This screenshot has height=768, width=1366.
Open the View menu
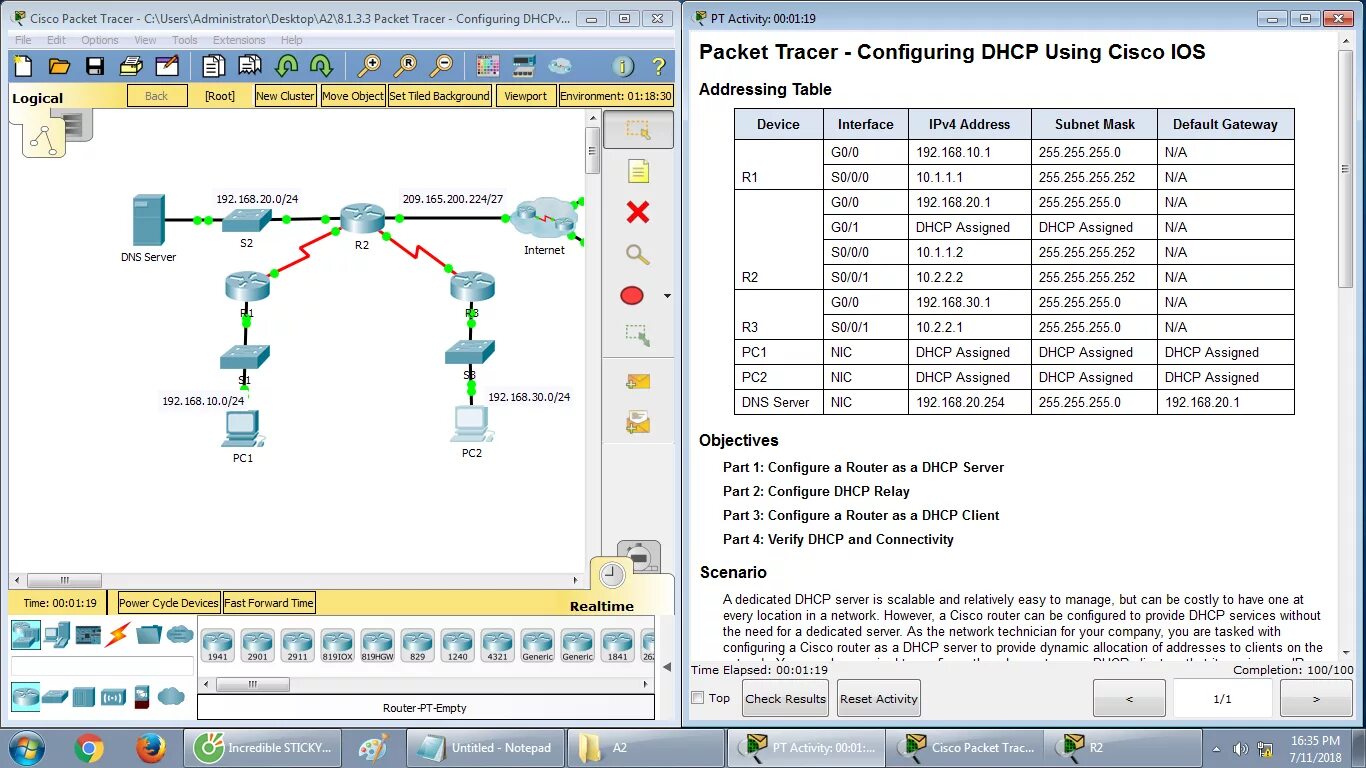tap(145, 40)
